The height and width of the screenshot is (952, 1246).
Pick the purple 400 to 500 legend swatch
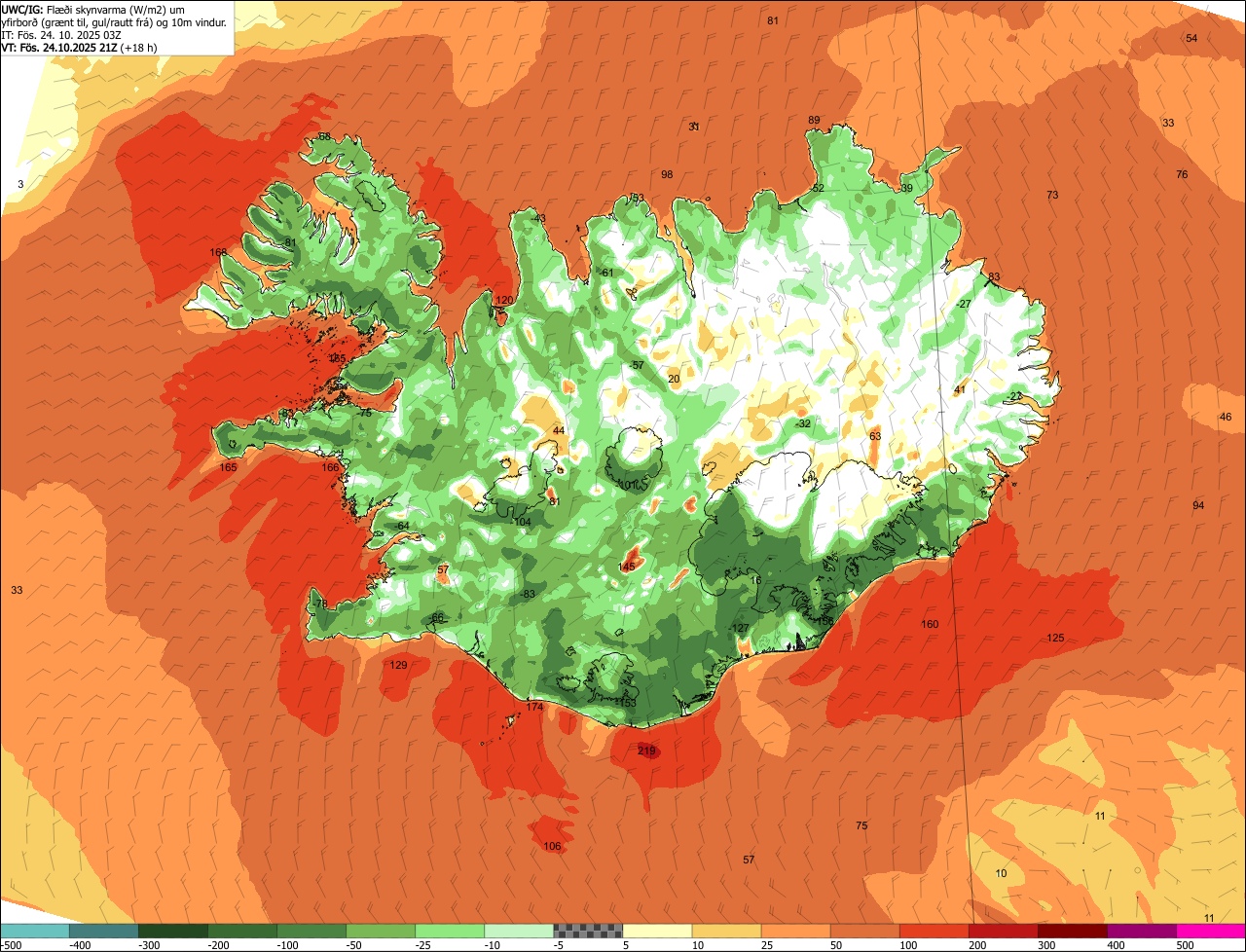click(1142, 930)
